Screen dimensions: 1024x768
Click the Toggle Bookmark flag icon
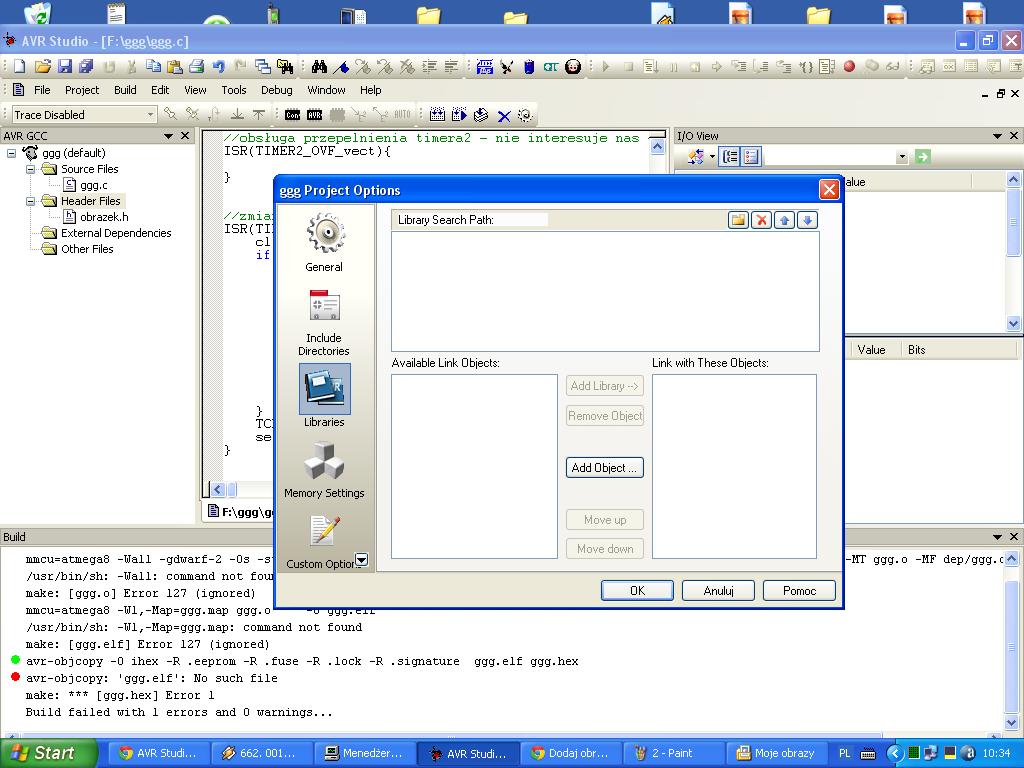(x=341, y=66)
